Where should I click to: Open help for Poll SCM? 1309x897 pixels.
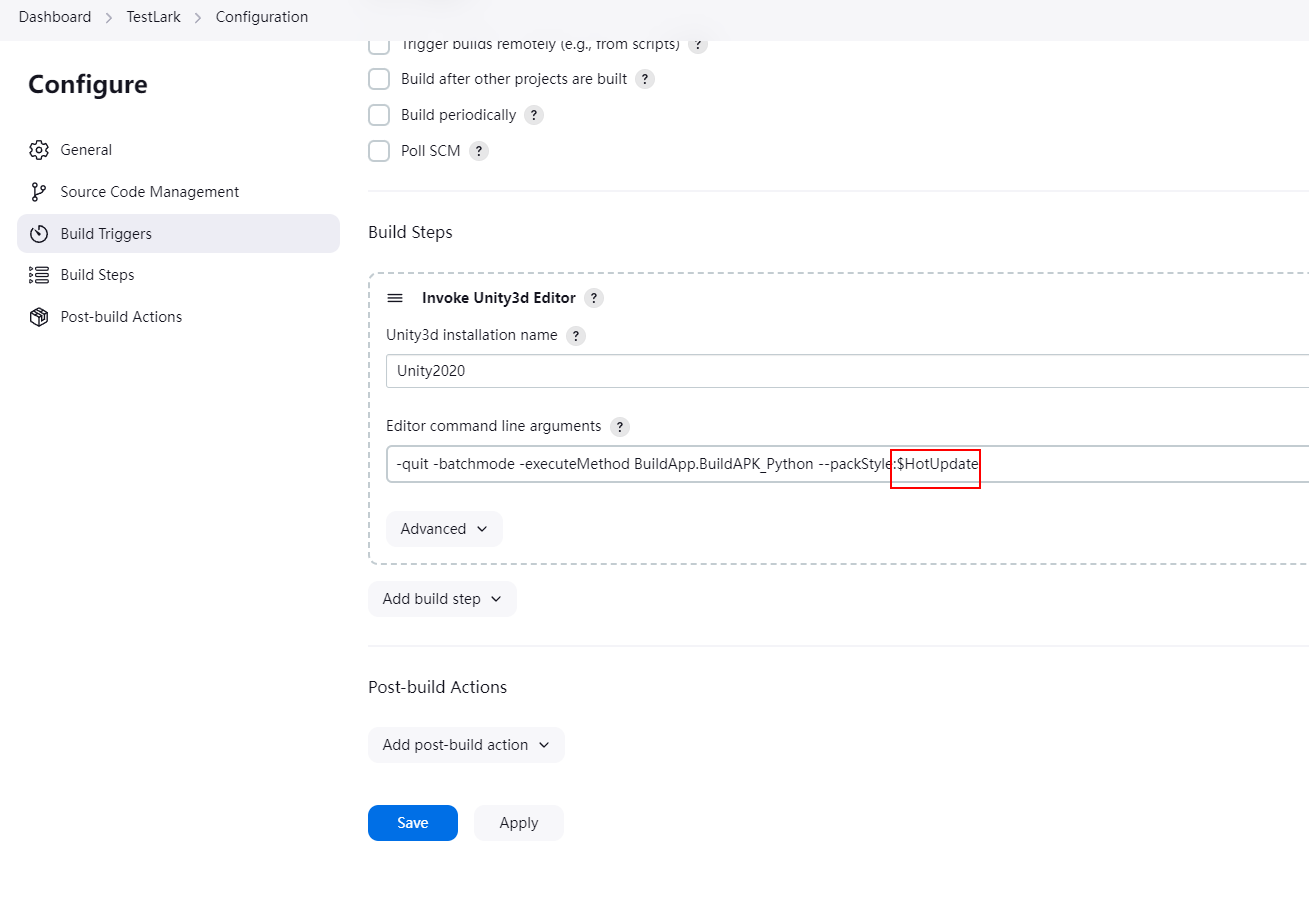point(479,151)
